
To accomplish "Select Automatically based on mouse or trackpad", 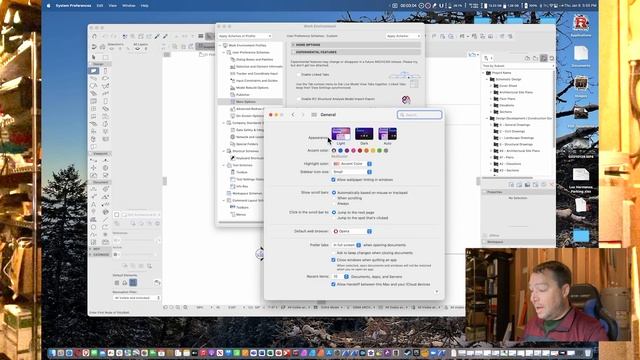I will point(334,193).
